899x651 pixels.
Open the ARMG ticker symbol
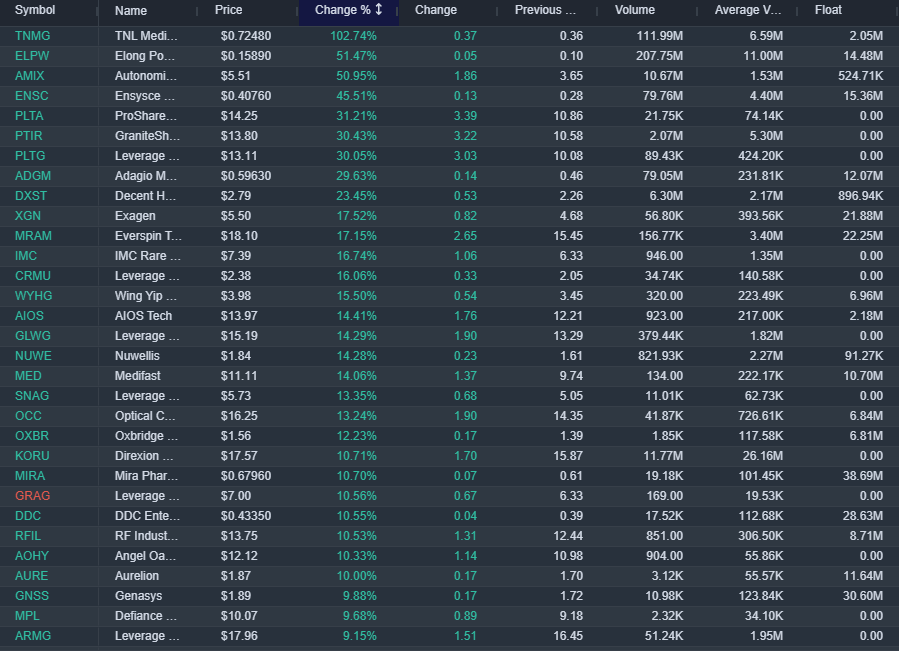[x=33, y=637]
